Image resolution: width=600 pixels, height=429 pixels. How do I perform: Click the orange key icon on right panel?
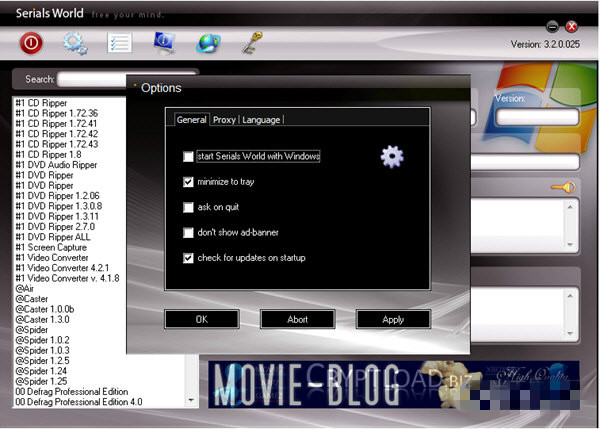pyautogui.click(x=564, y=187)
